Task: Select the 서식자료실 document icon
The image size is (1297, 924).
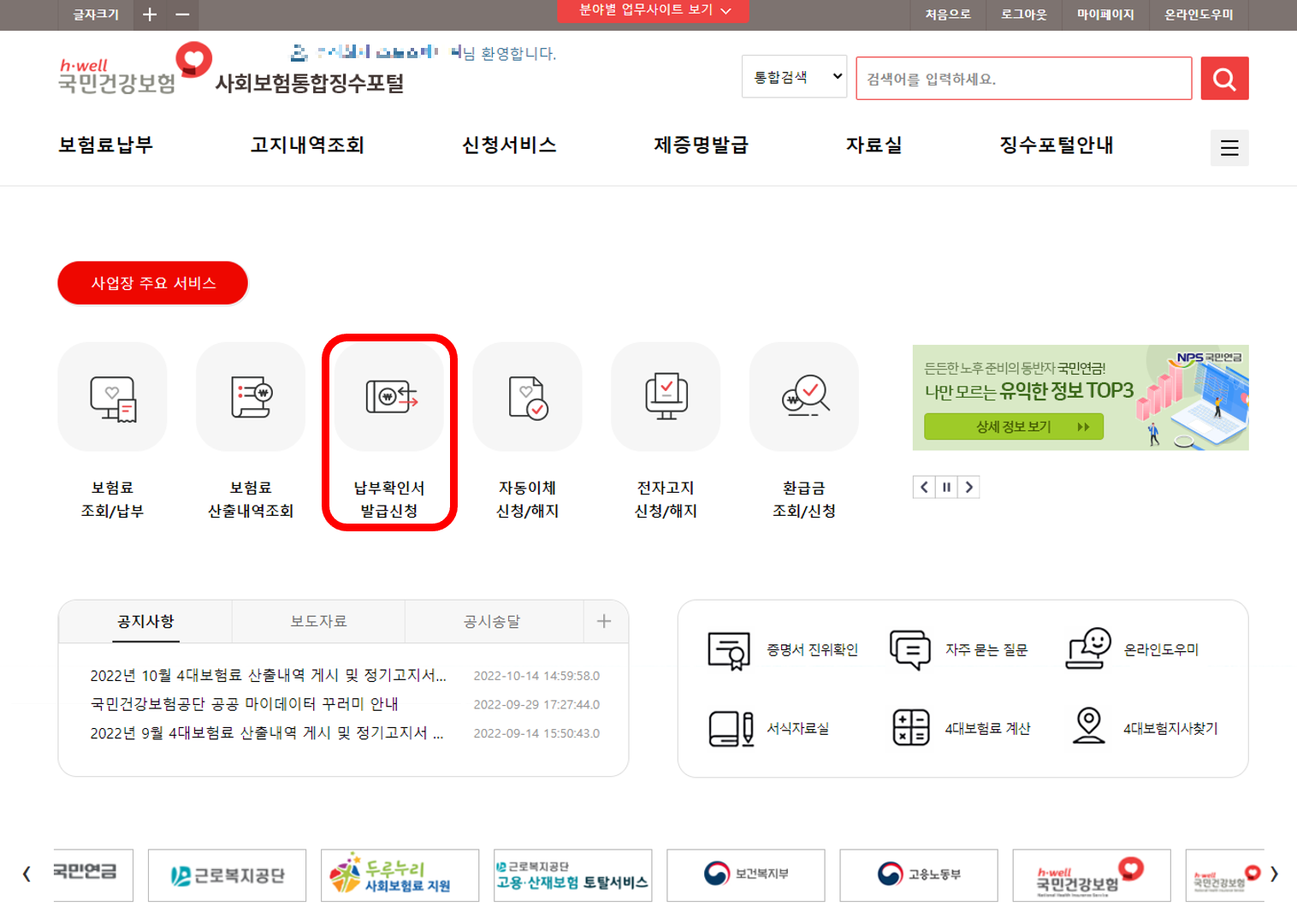Action: pyautogui.click(x=726, y=727)
